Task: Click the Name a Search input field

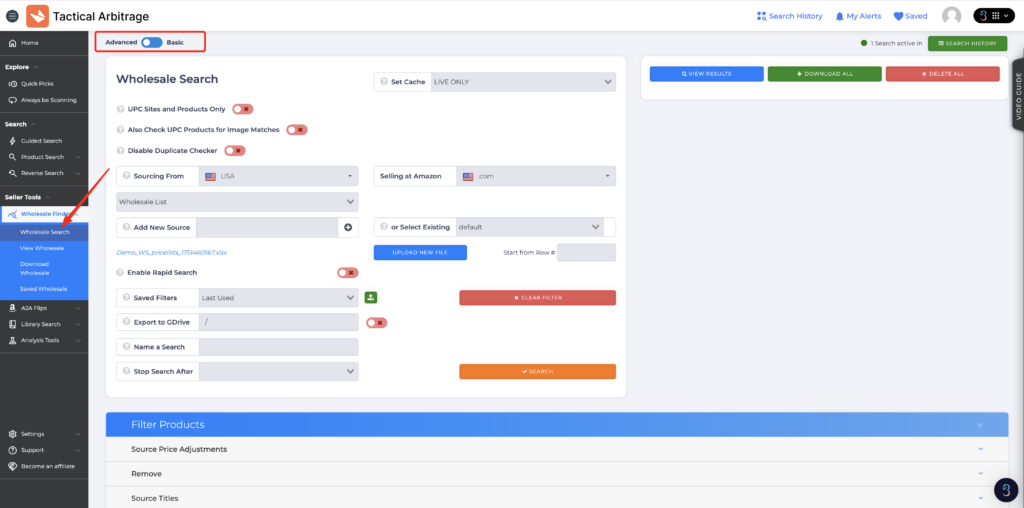Action: 278,347
